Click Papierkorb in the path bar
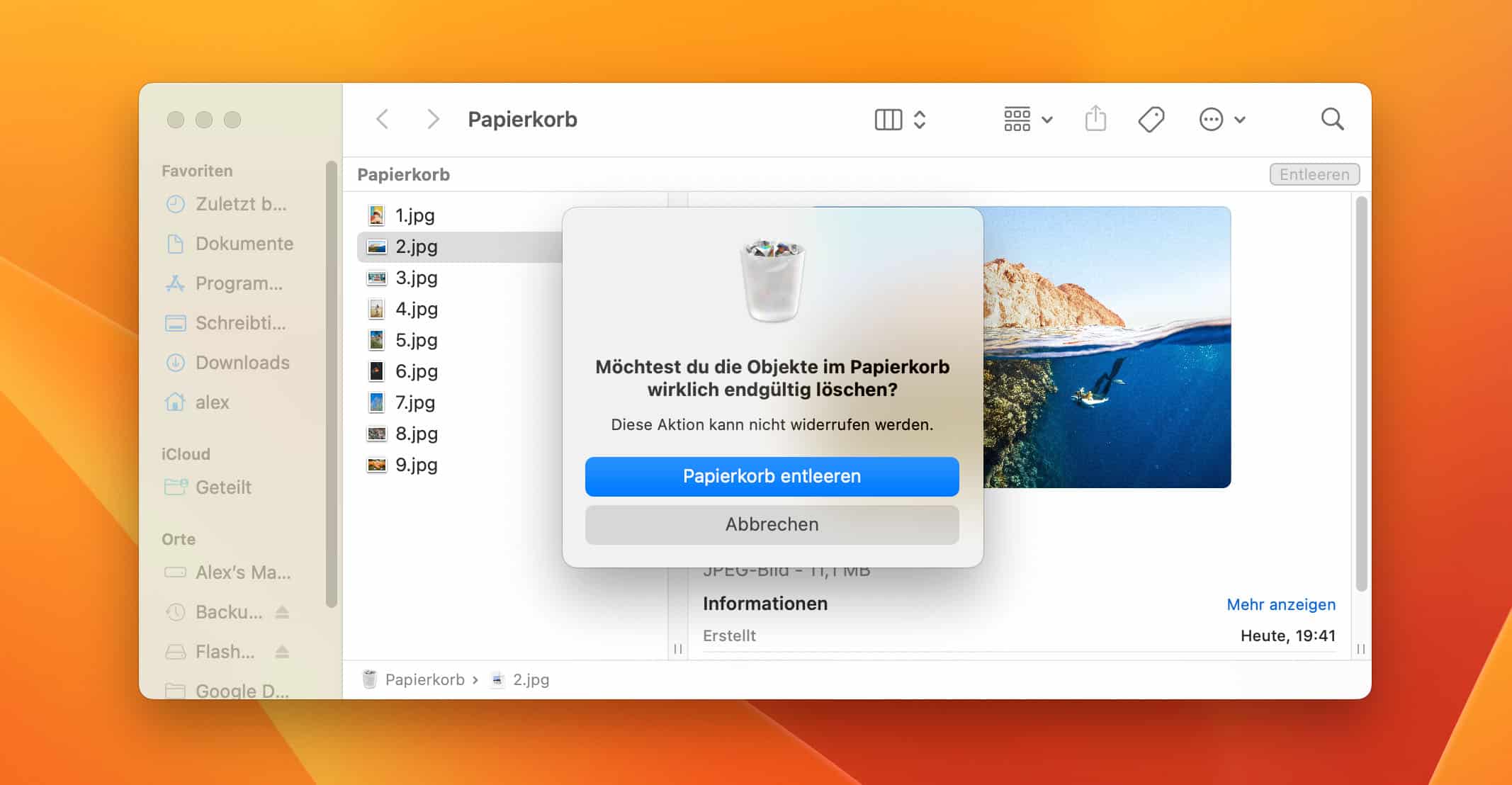1512x785 pixels. 425,679
